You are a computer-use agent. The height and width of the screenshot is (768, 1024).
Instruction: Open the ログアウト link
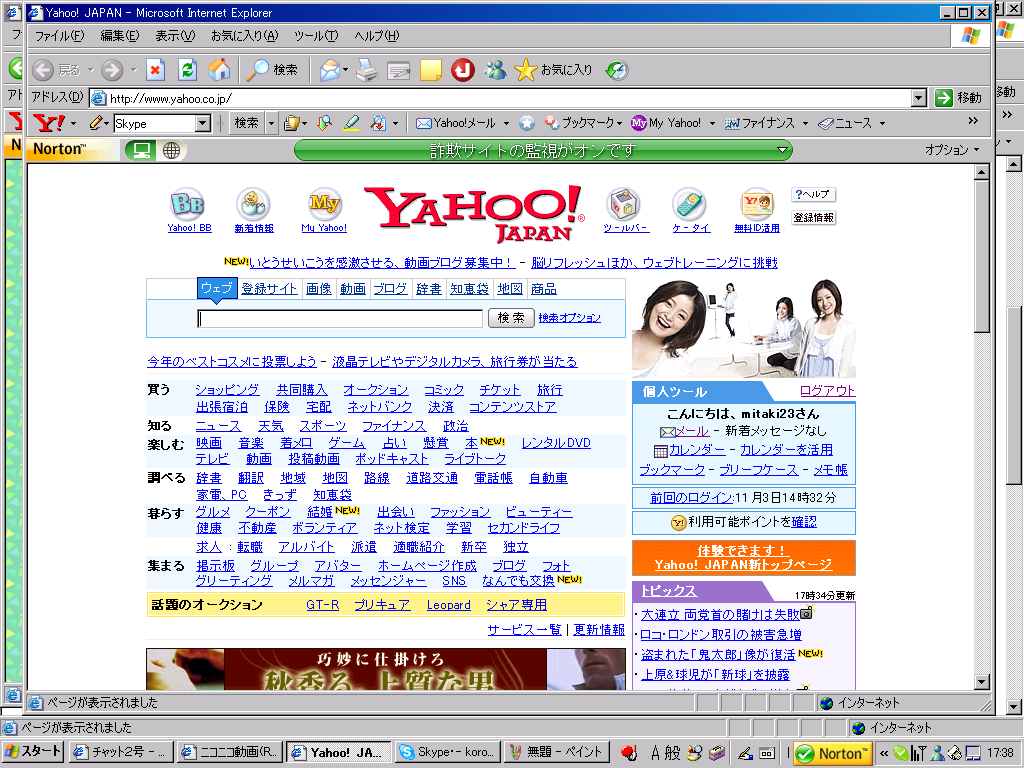[827, 391]
